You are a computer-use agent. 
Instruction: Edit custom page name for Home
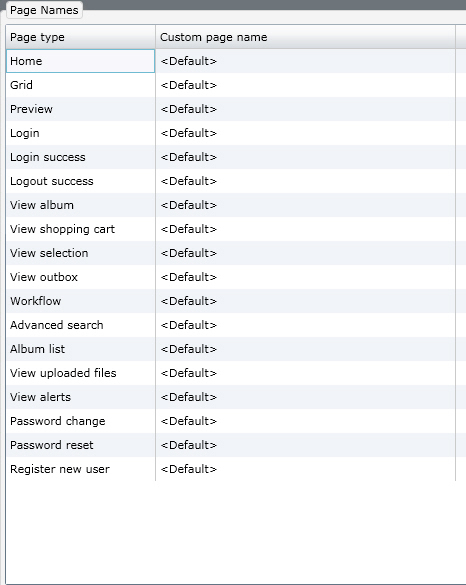[305, 61]
